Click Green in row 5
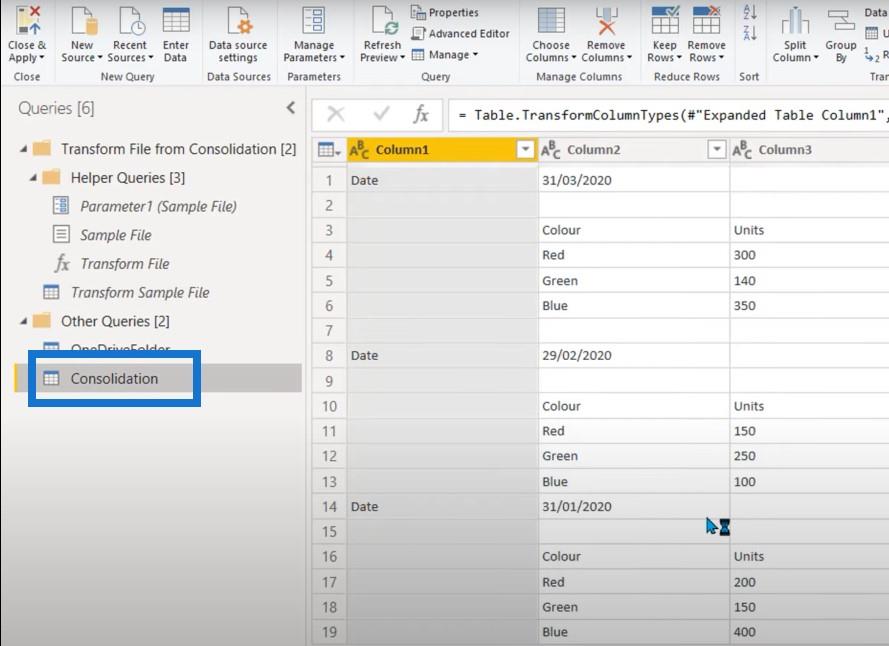Screen dimensions: 889x646 [x=634, y=281]
